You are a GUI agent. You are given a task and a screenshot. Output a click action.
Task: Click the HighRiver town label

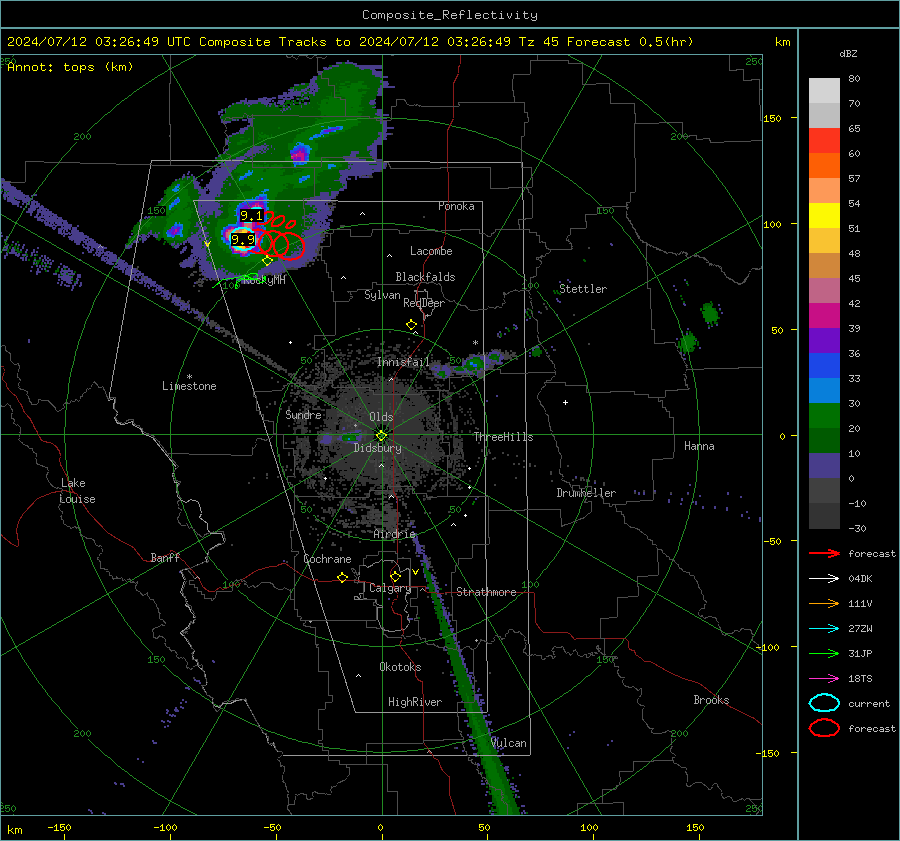pos(415,702)
